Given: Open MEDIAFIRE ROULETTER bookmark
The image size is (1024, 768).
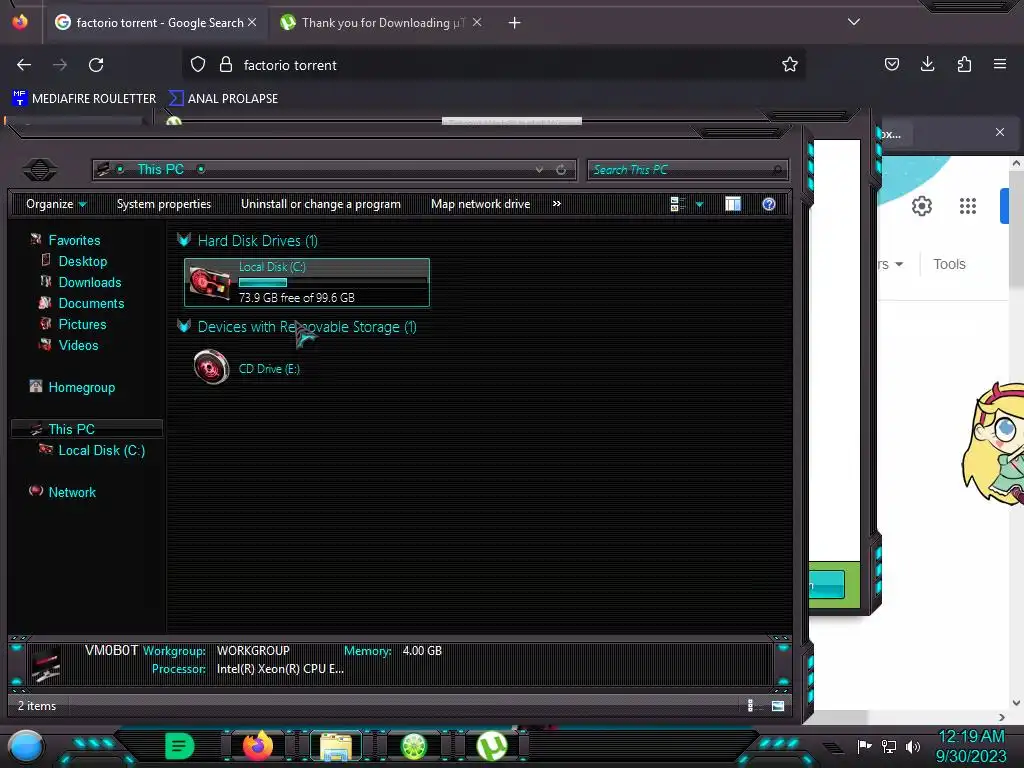Looking at the screenshot, I should [x=84, y=99].
